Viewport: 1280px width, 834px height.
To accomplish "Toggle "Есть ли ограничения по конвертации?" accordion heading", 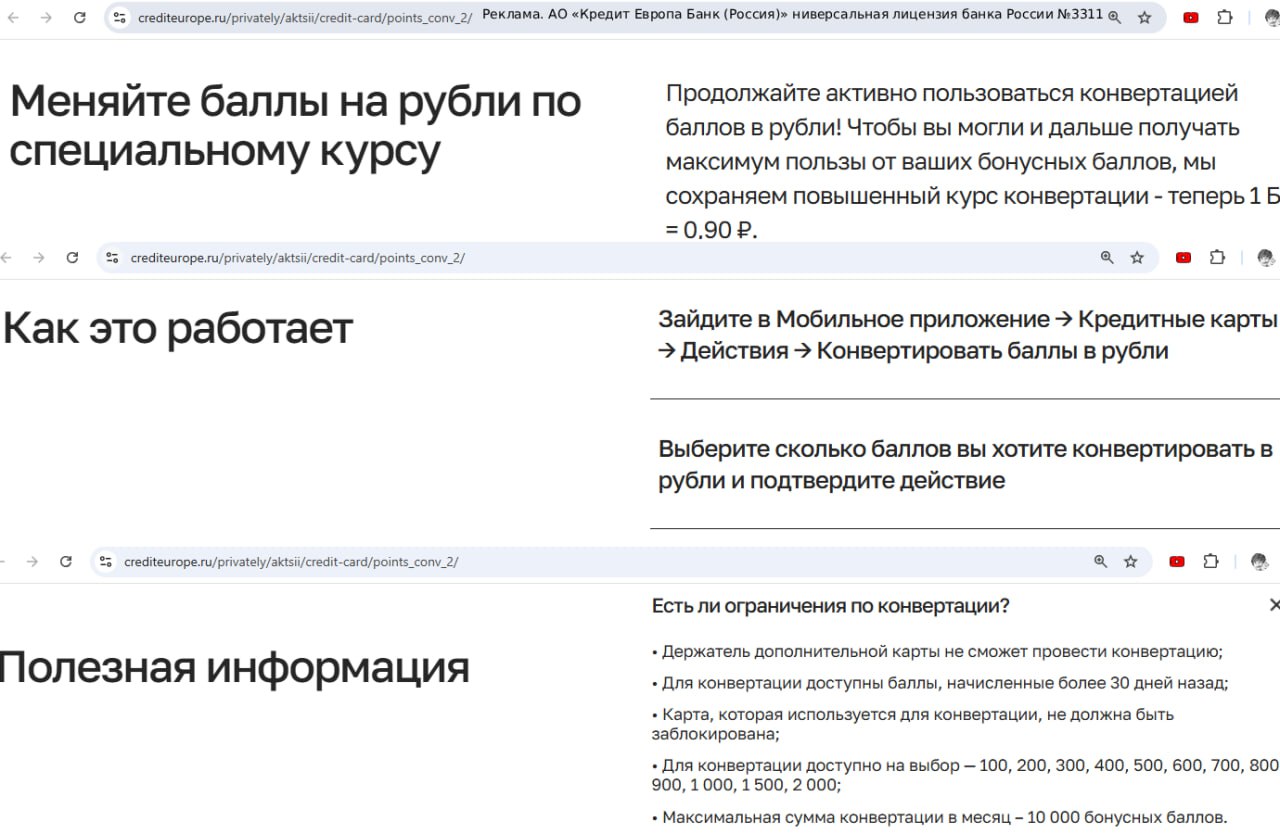I will click(830, 606).
